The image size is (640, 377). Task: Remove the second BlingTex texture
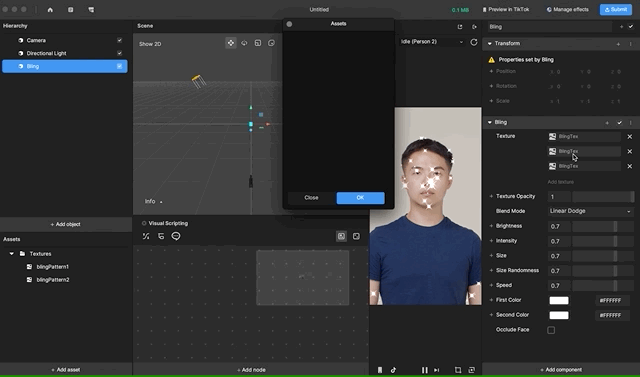pos(629,151)
